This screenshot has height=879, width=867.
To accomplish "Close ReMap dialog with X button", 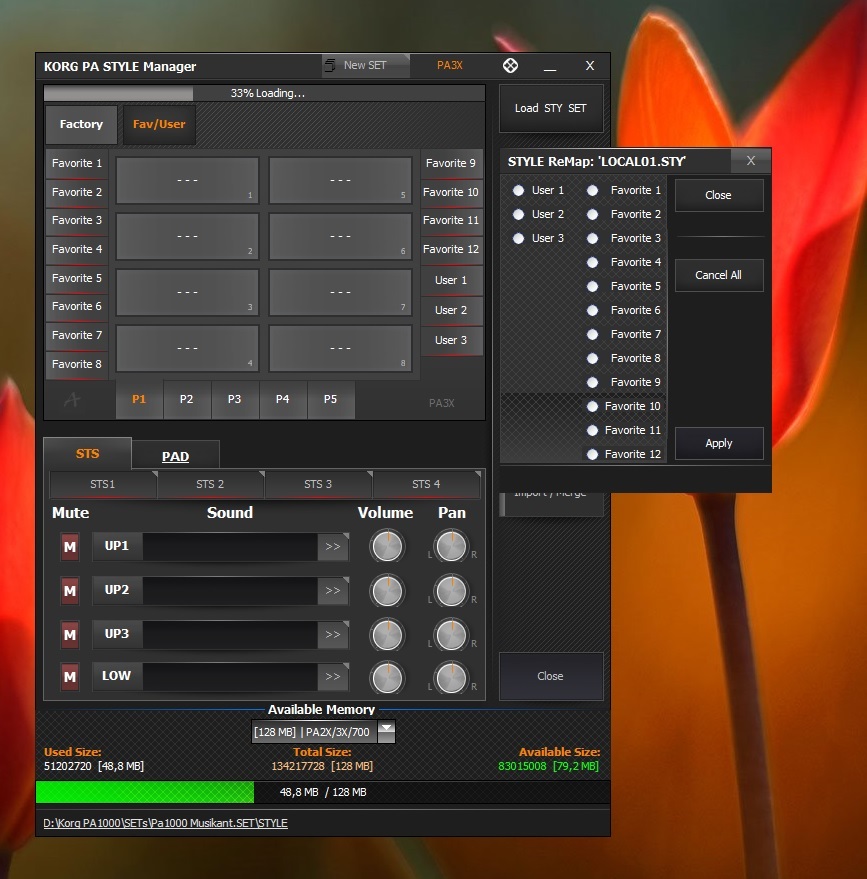I will 751,161.
